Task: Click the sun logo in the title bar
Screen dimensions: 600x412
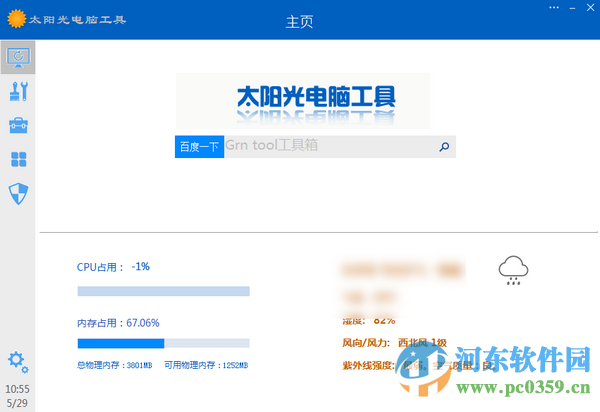Action: [16, 19]
